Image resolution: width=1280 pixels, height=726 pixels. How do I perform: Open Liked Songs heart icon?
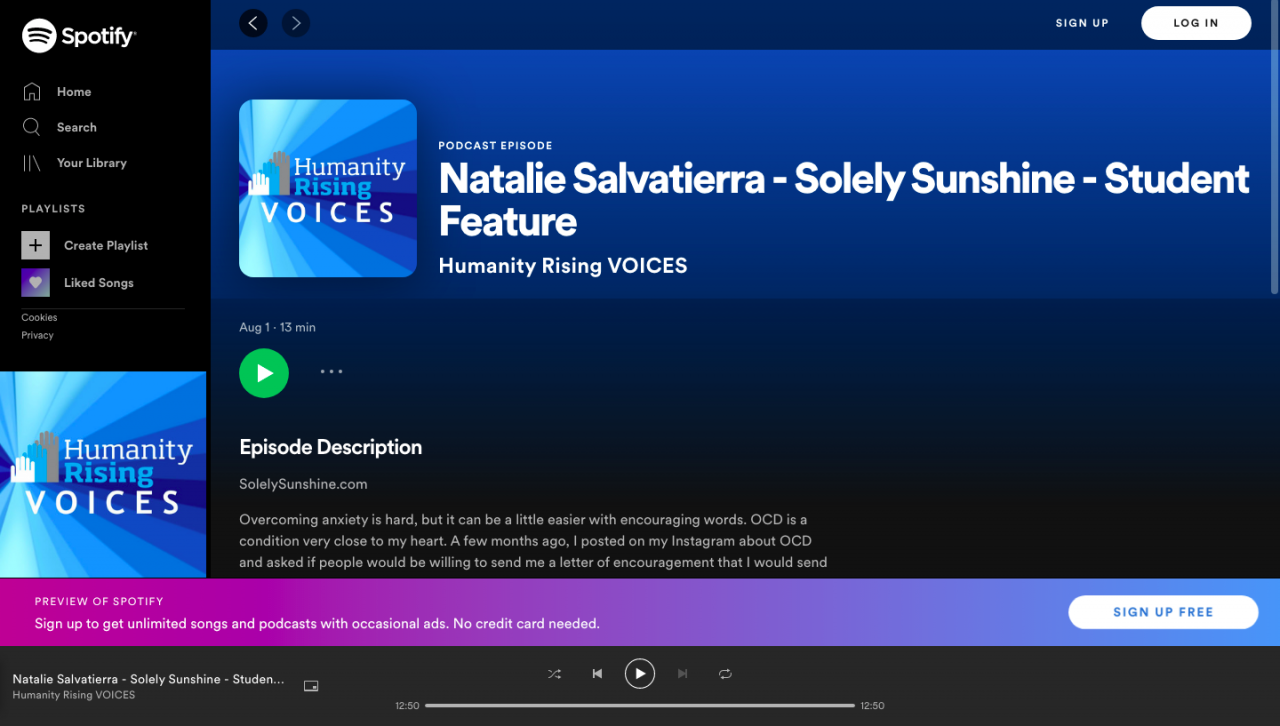[35, 283]
